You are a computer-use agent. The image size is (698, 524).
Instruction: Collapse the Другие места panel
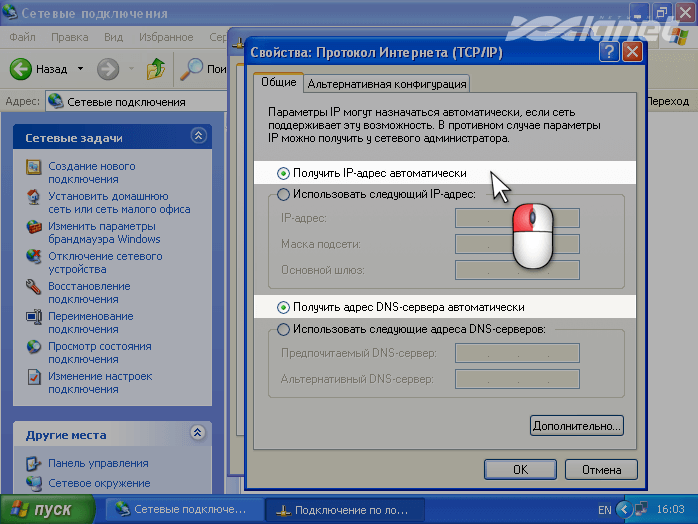pyautogui.click(x=198, y=432)
